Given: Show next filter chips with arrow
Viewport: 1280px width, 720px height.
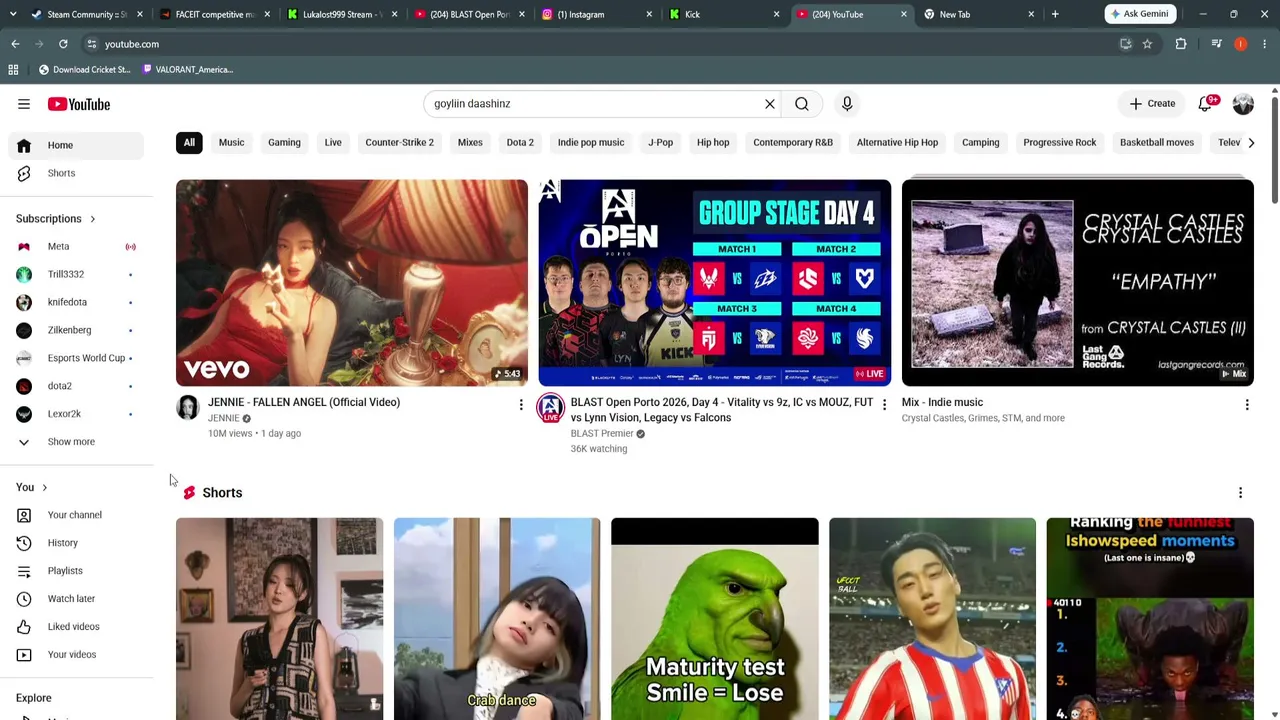Looking at the screenshot, I should 1250,143.
